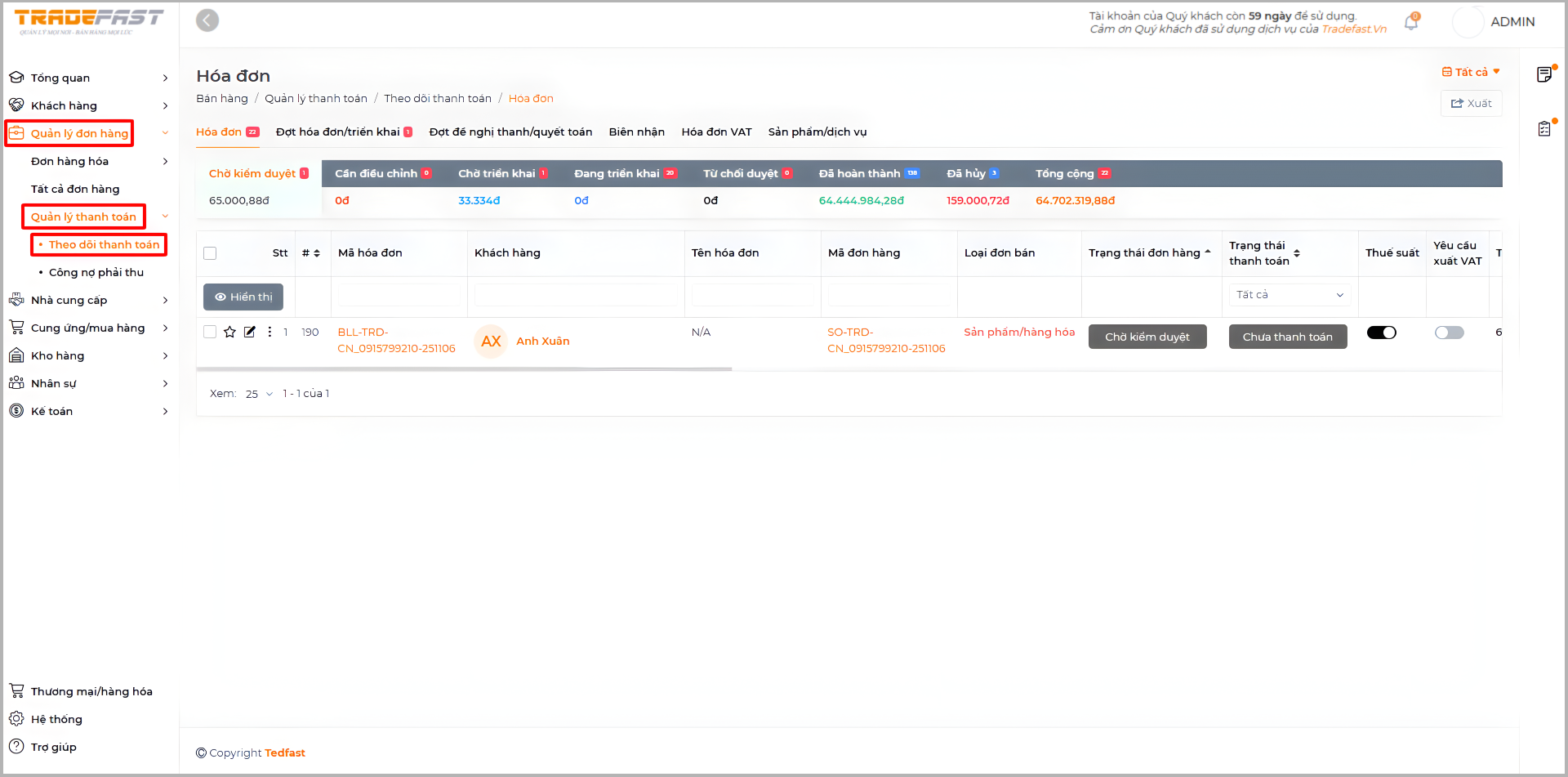Screen dimensions: 1568x777
Task: Switch to the Hóa đơn VAT tab
Action: pyautogui.click(x=716, y=132)
